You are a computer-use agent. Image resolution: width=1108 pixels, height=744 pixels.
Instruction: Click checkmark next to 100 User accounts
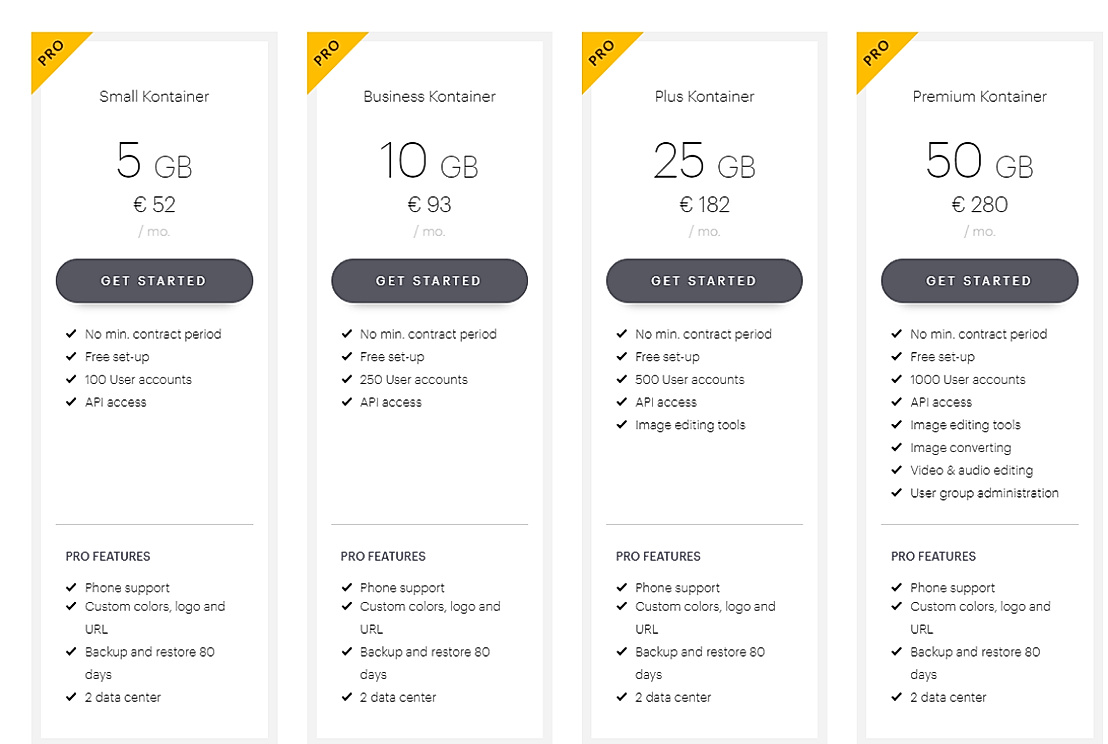(x=71, y=379)
